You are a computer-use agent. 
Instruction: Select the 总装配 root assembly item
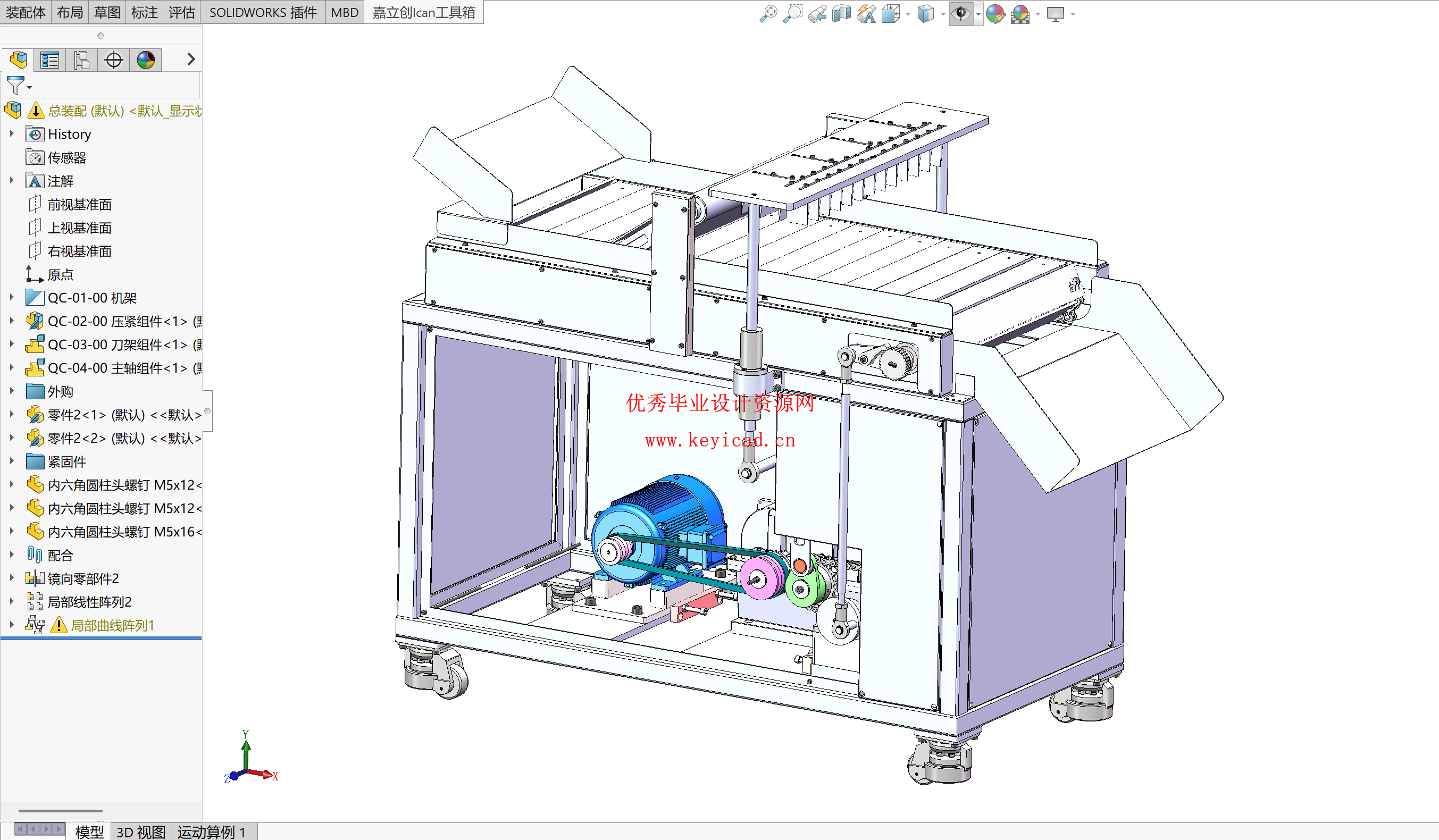click(x=103, y=110)
